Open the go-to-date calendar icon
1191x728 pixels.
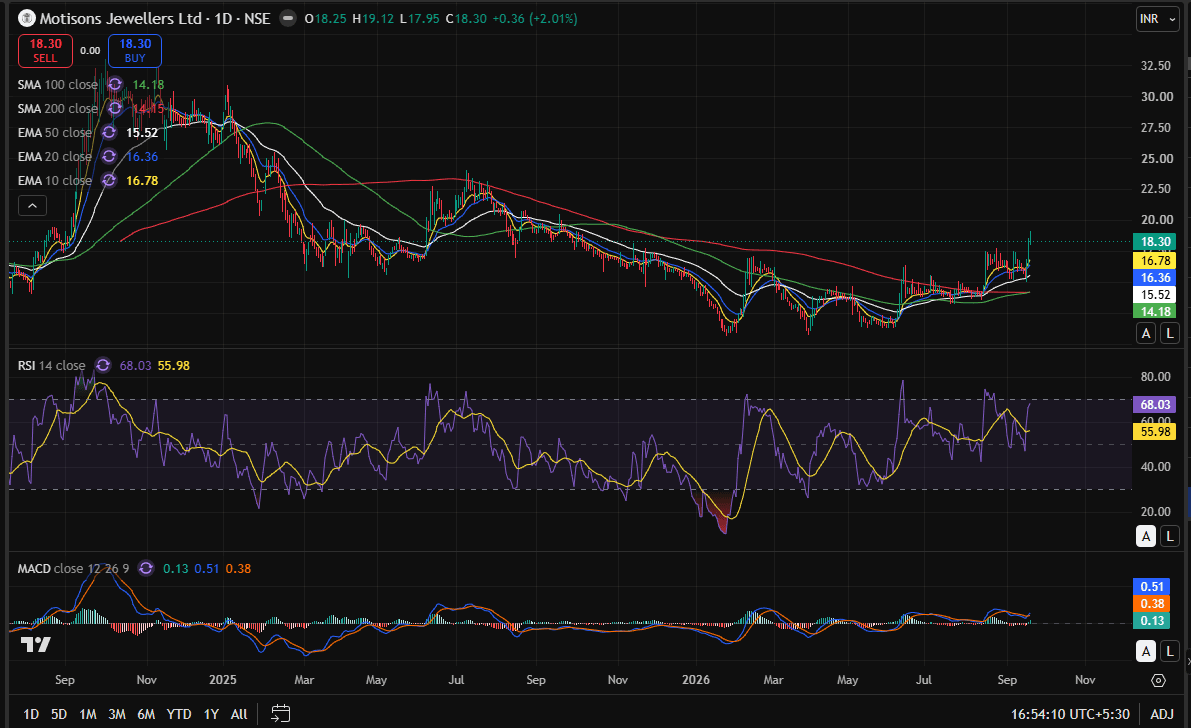[x=280, y=714]
